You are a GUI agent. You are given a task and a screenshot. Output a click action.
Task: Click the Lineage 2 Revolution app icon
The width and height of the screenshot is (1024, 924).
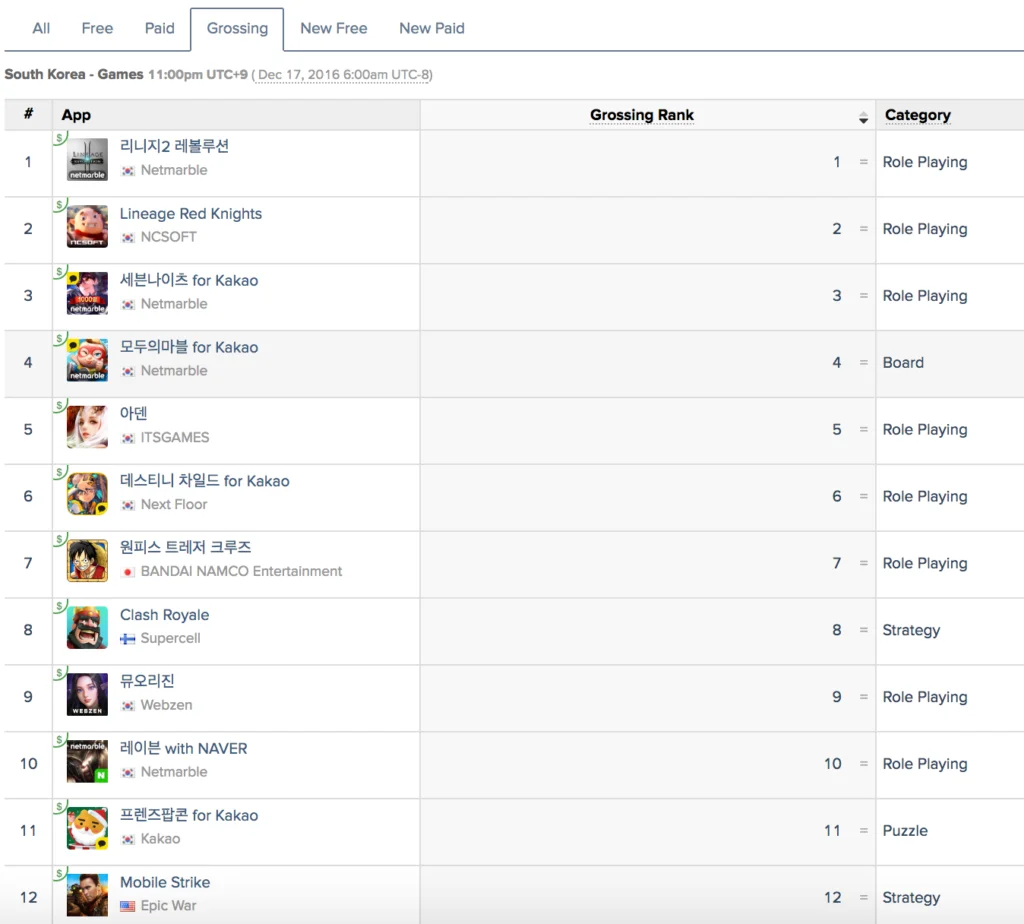(x=87, y=161)
